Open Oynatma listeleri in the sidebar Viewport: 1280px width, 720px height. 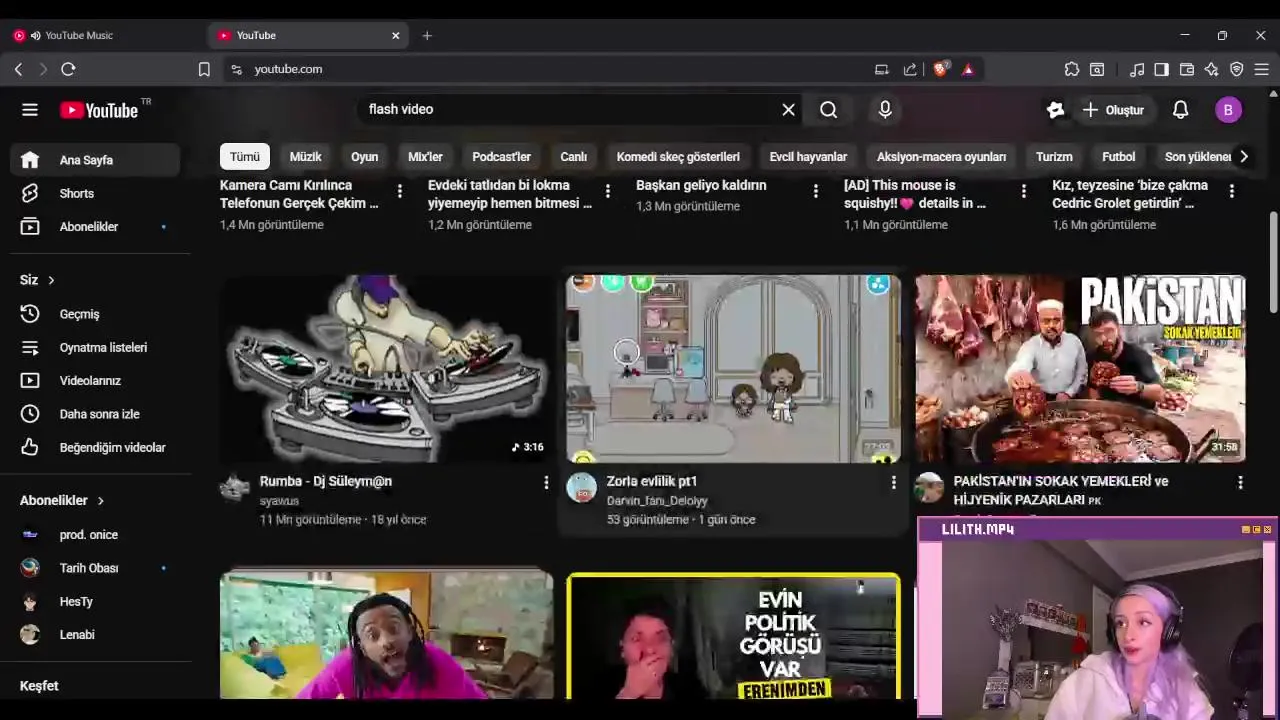coord(95,347)
